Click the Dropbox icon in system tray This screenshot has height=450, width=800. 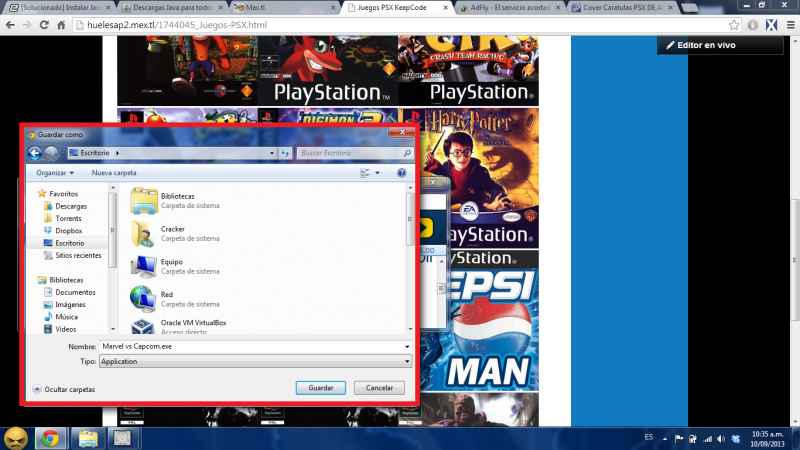736,439
